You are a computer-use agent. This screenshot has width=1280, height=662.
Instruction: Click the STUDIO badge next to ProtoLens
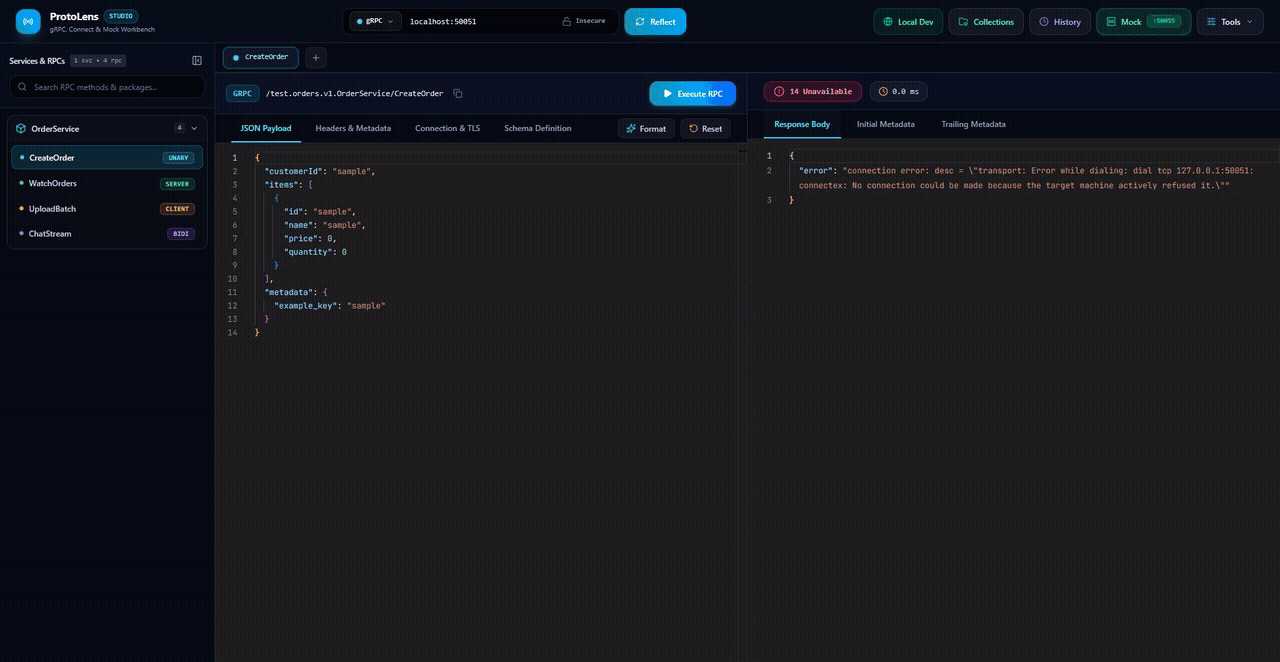click(x=121, y=16)
